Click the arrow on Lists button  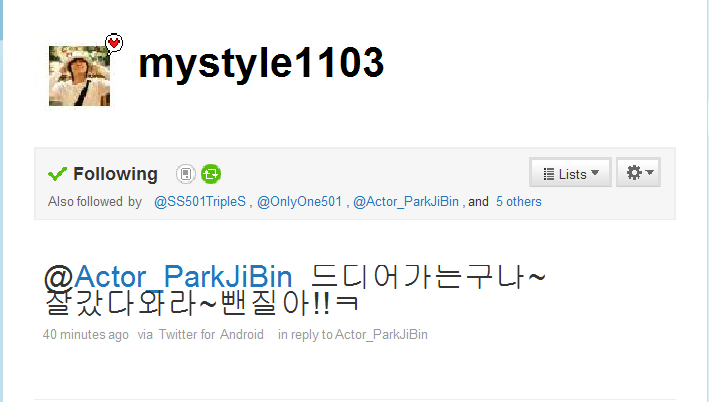pyautogui.click(x=595, y=173)
